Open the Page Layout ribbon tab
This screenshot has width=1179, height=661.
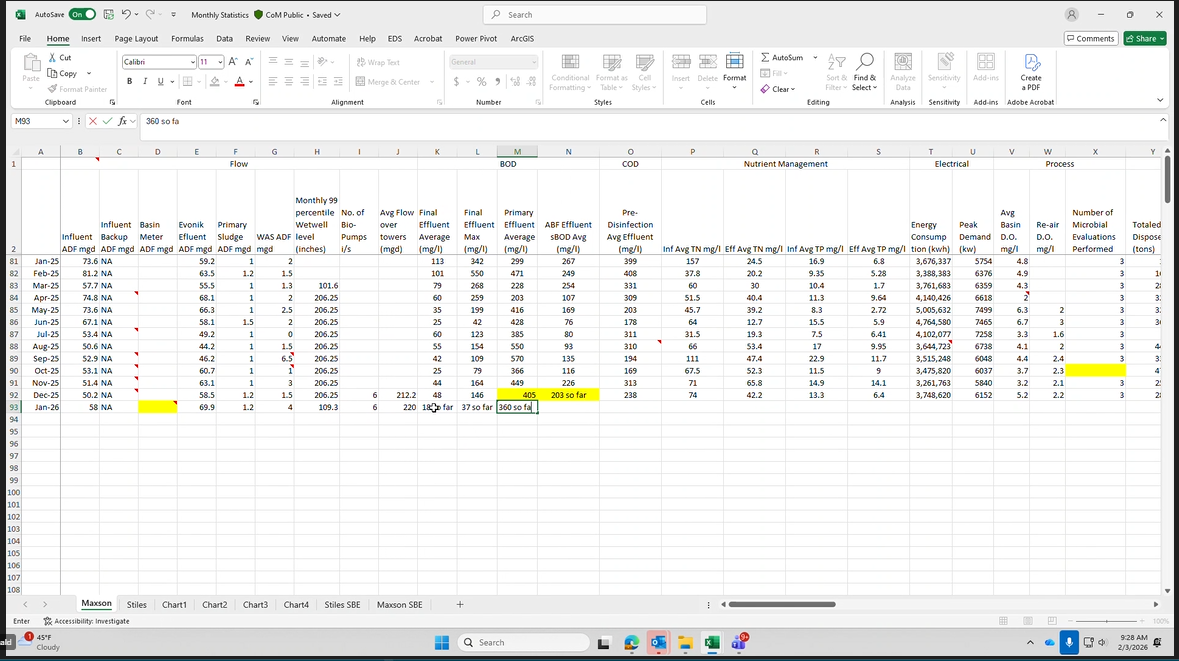click(136, 38)
